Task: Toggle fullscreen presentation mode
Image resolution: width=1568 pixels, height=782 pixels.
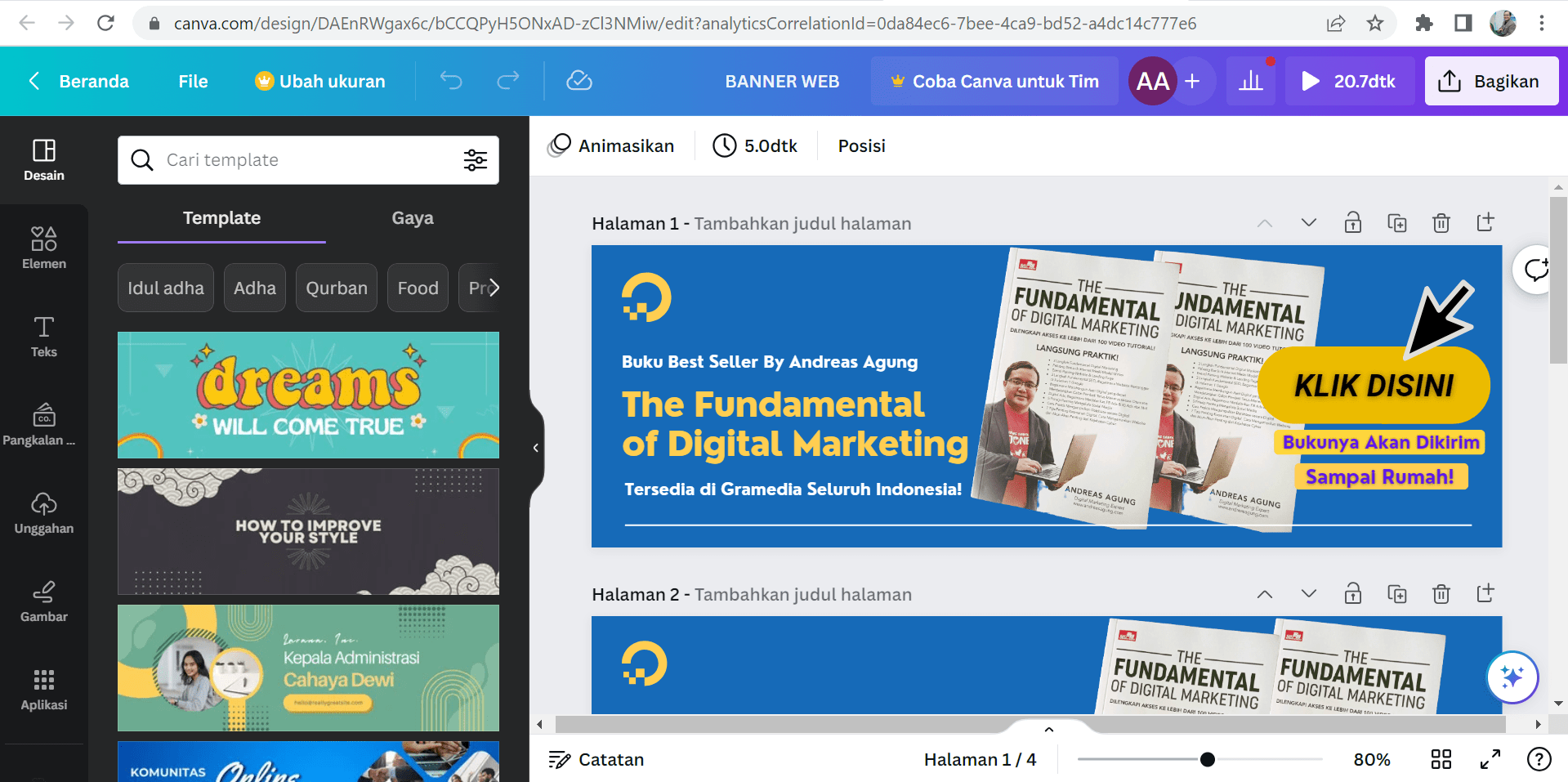Action: 1490,759
